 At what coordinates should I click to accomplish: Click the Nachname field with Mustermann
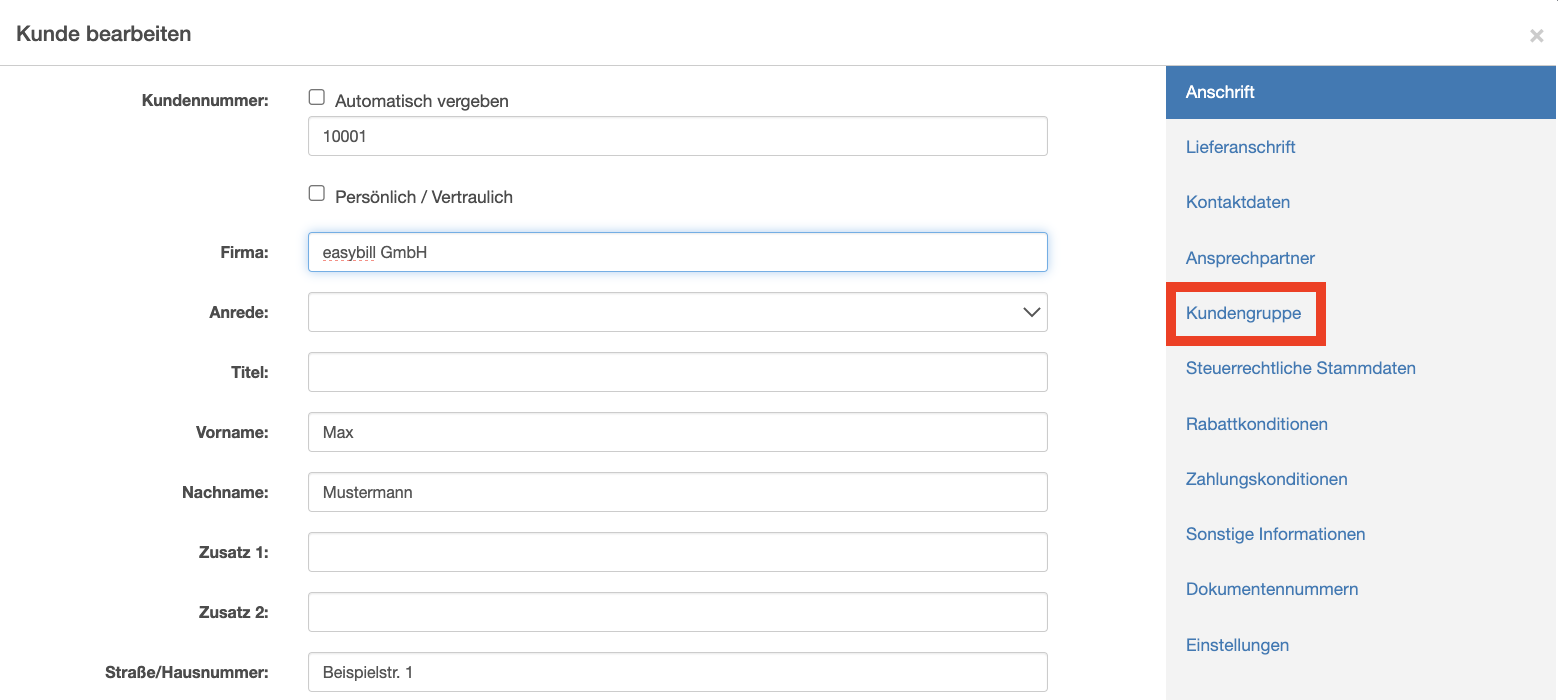(x=677, y=492)
